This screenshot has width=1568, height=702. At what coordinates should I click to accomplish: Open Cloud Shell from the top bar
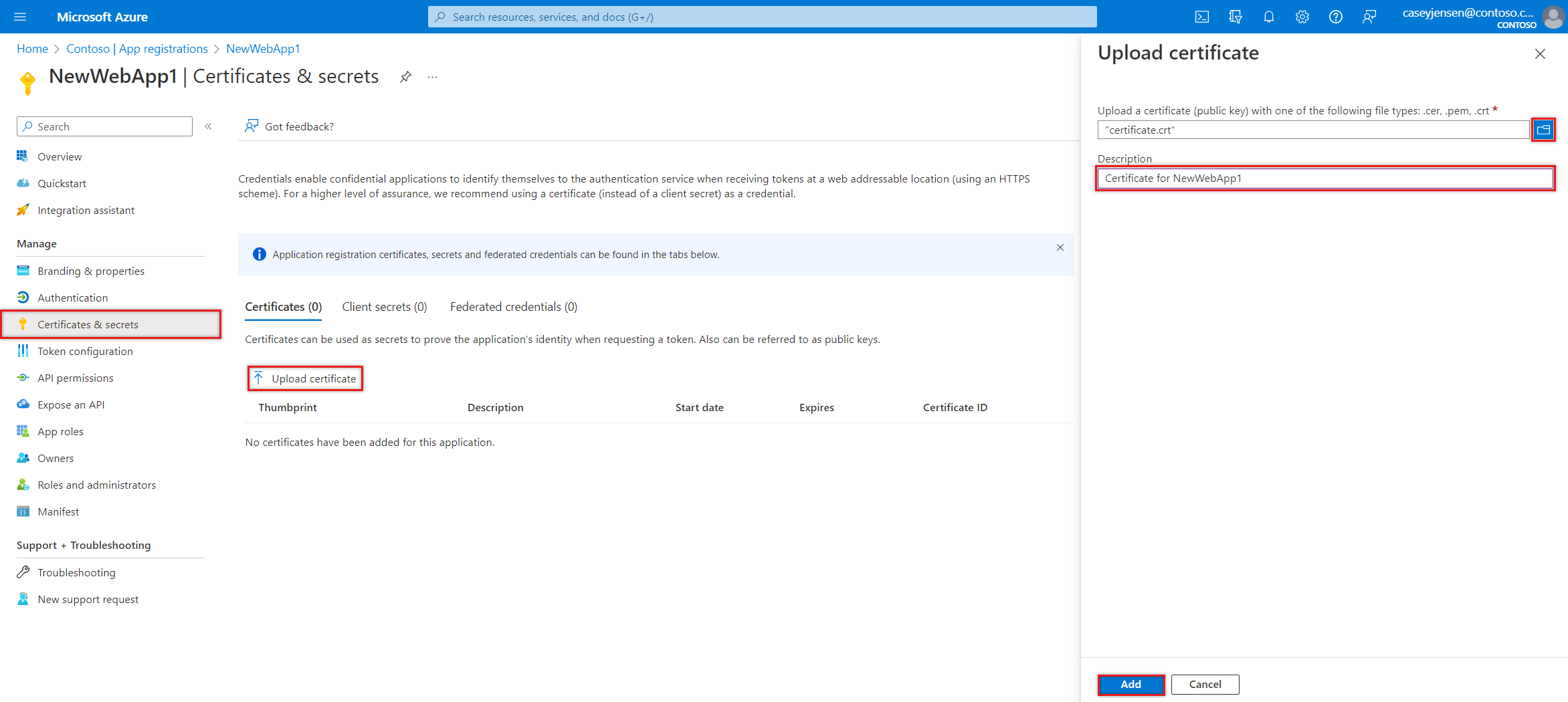pos(1202,17)
